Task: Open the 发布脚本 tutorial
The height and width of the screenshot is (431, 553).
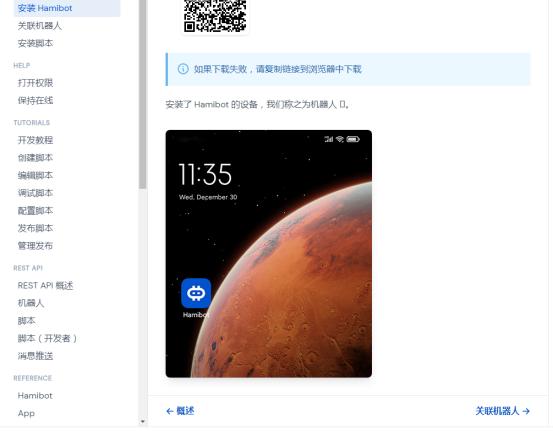Action: click(x=35, y=228)
